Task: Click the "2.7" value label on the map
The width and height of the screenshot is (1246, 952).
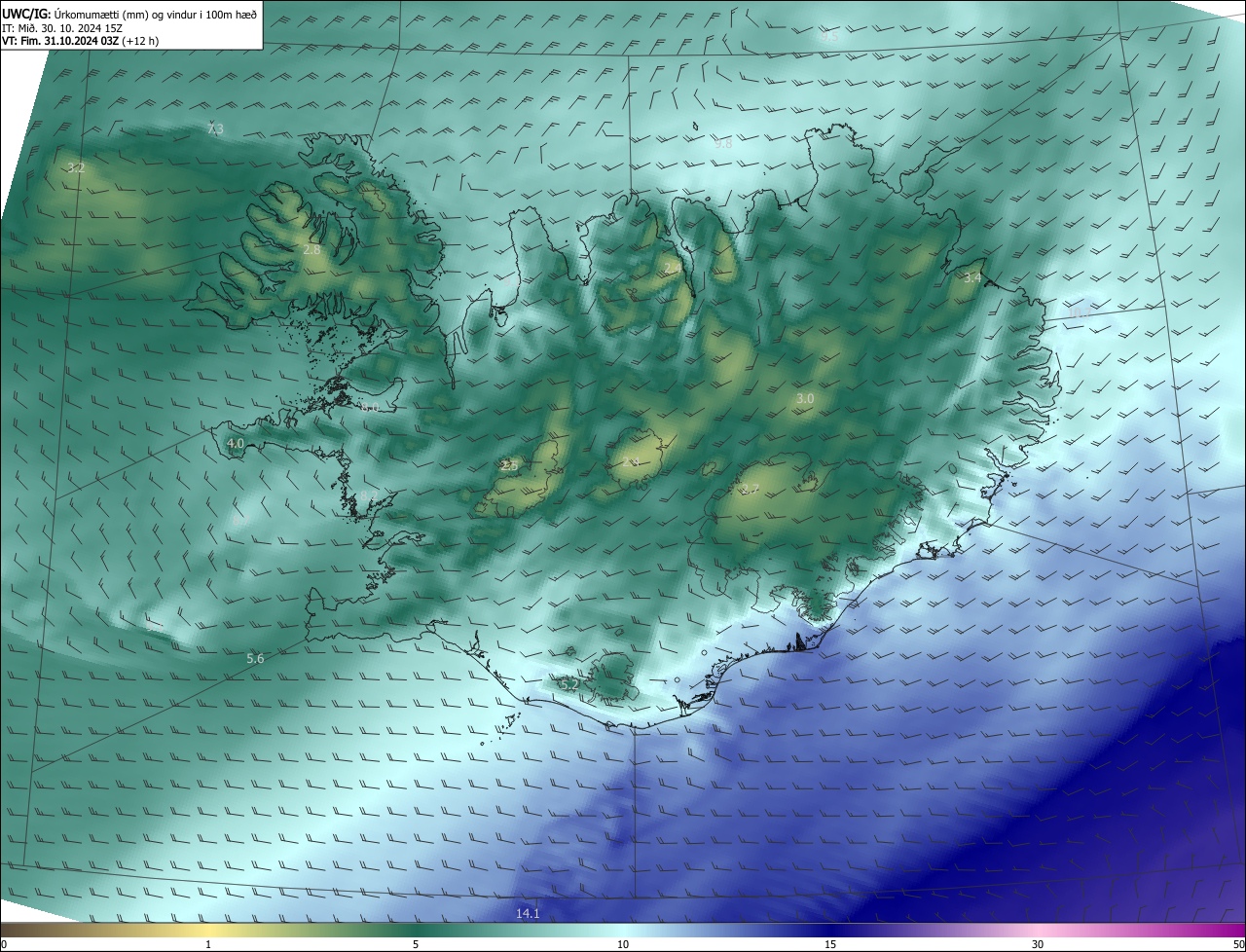Action: point(750,490)
